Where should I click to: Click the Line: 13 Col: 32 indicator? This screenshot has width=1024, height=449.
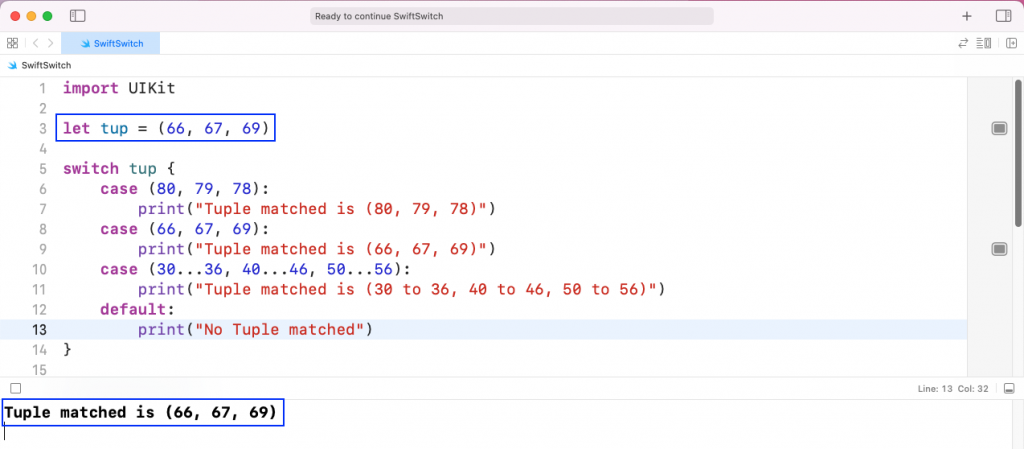pyautogui.click(x=953, y=389)
